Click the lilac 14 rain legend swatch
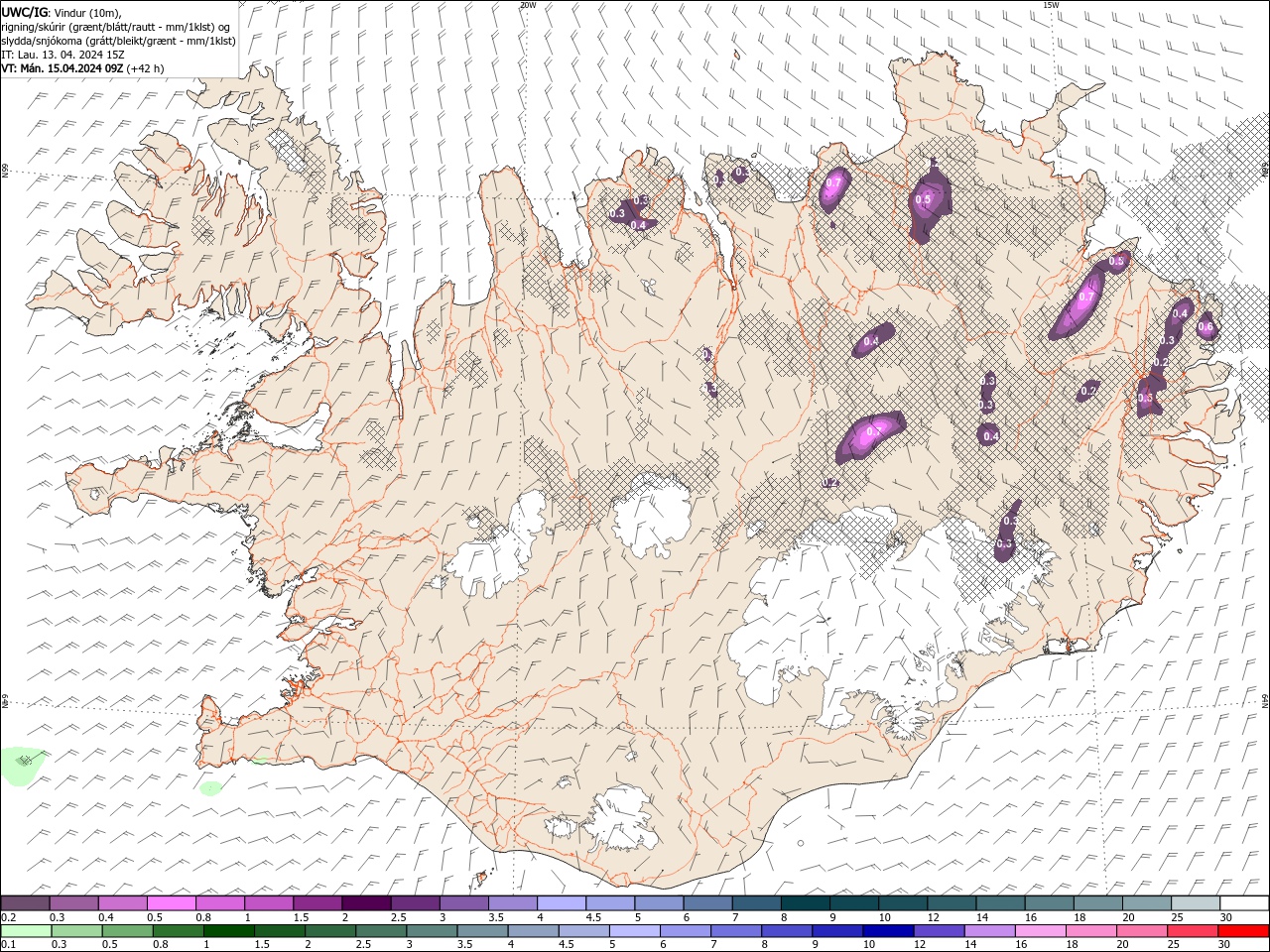Screen dimensions: 1270x952 pyautogui.click(x=989, y=931)
